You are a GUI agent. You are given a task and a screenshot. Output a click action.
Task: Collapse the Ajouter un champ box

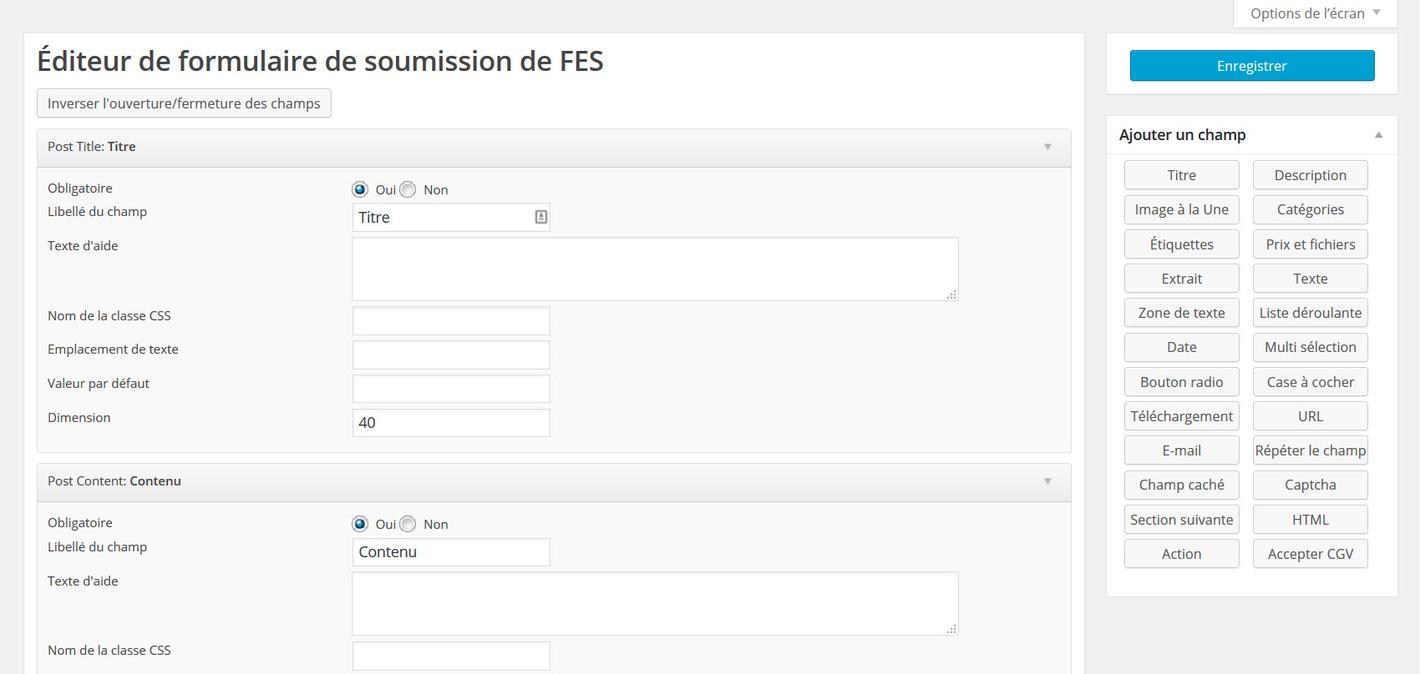click(1378, 135)
